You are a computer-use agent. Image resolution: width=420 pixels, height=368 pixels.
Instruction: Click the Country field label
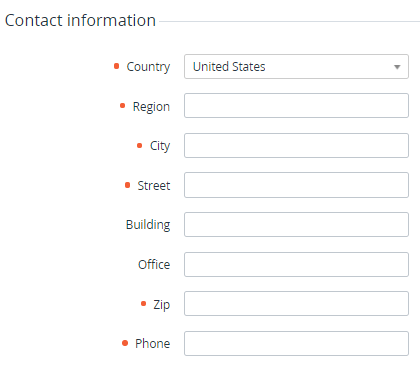point(148,67)
